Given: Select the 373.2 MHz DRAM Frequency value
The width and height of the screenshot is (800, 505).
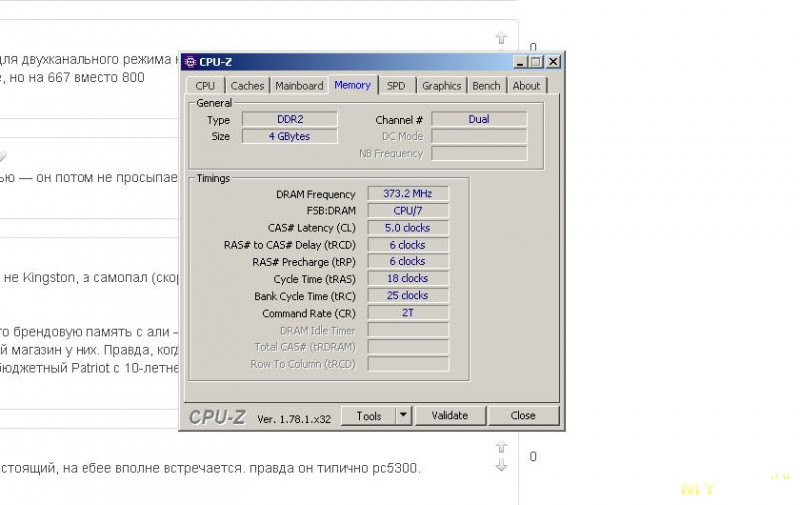Looking at the screenshot, I should pos(408,194).
